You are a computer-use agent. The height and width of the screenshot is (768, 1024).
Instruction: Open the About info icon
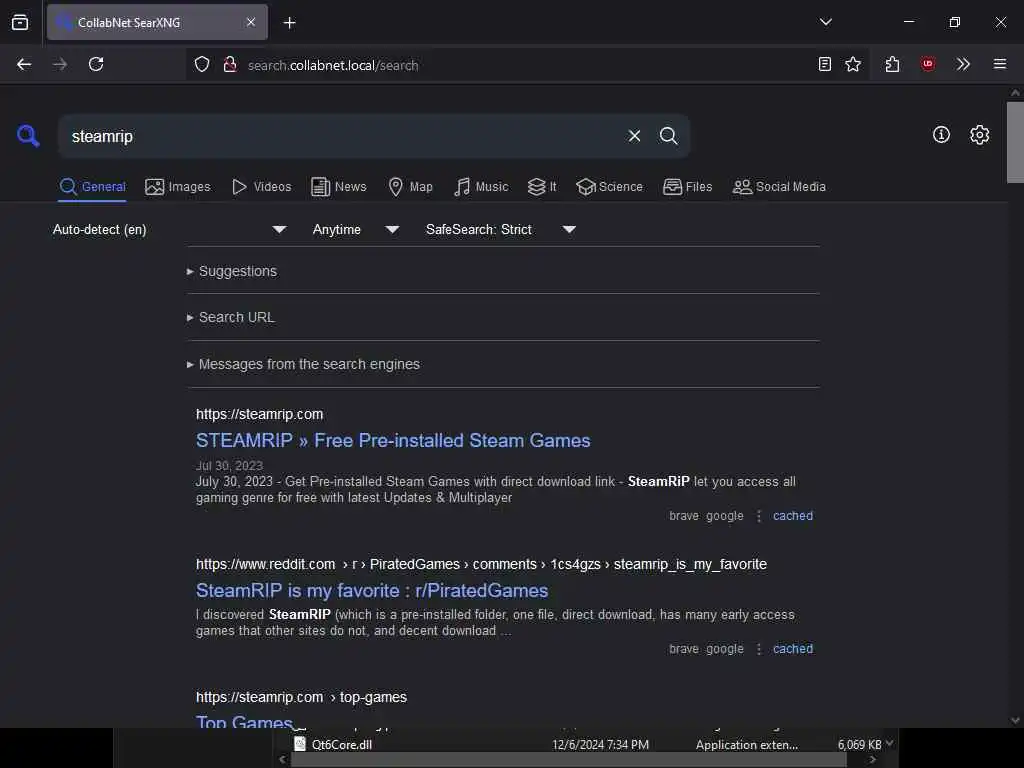(941, 135)
